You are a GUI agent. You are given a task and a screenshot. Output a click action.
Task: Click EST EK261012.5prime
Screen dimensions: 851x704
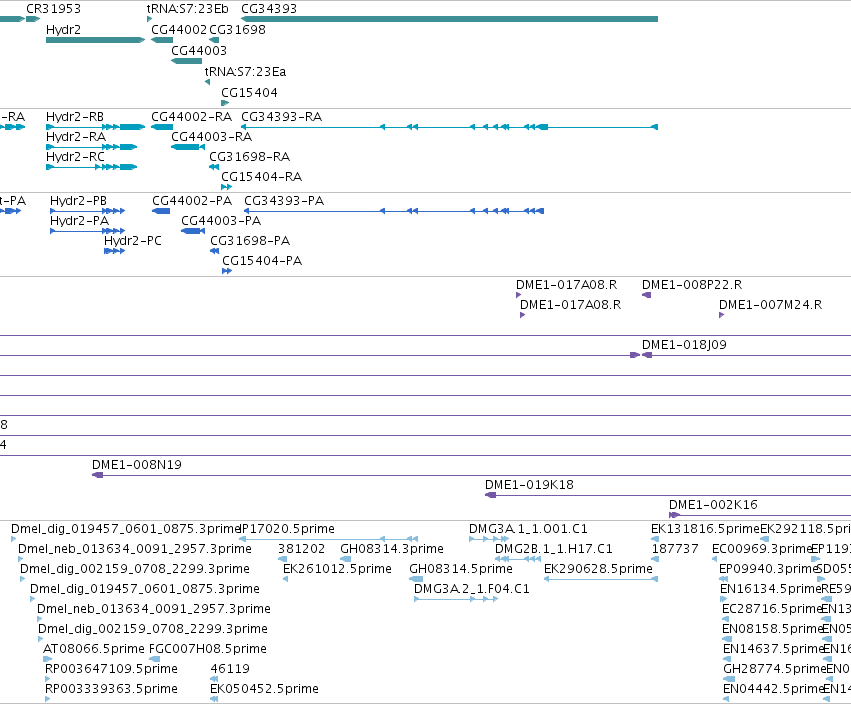(x=285, y=579)
